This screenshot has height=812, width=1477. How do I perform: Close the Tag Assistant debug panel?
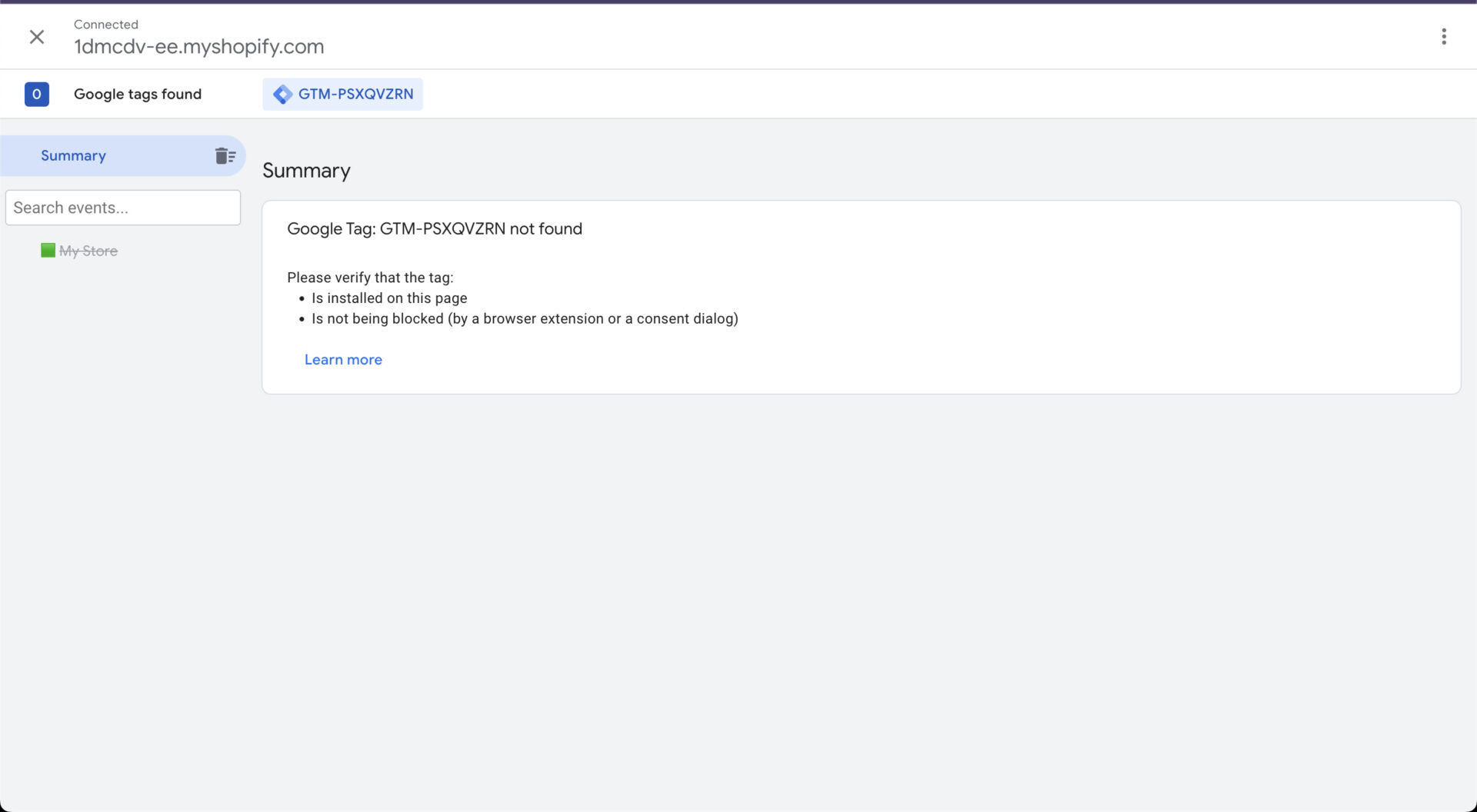tap(36, 37)
